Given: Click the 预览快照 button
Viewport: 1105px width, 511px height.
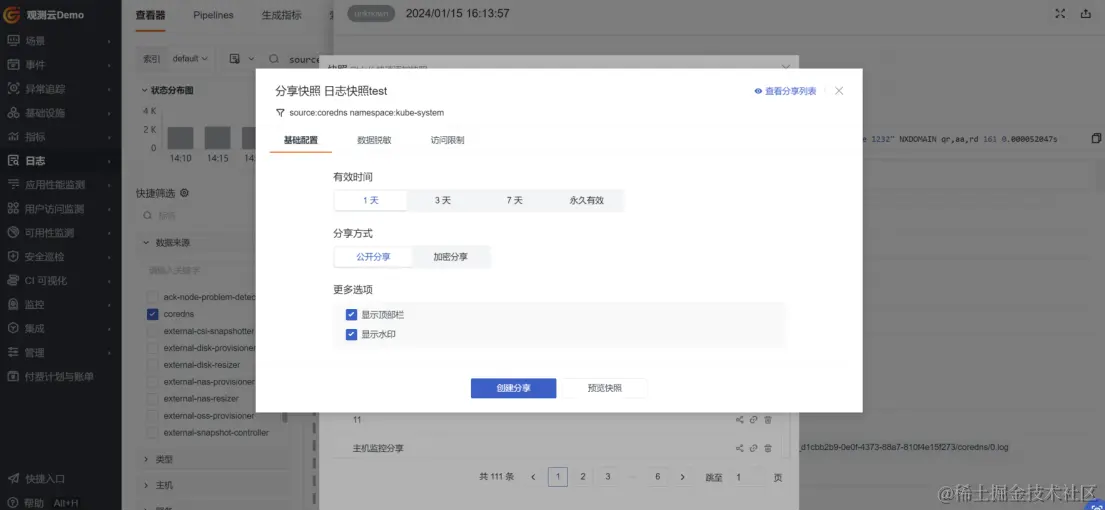Looking at the screenshot, I should (605, 388).
